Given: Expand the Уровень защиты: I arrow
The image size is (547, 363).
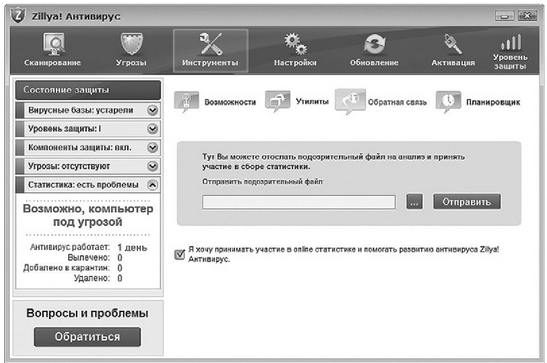Looking at the screenshot, I should click(152, 129).
